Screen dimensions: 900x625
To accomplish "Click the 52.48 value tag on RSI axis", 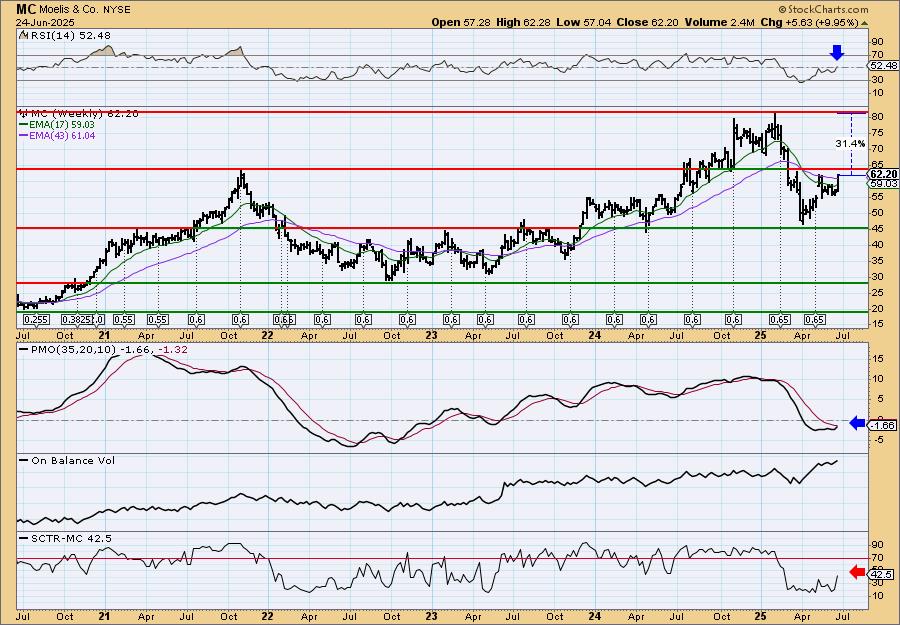I will tap(883, 66).
